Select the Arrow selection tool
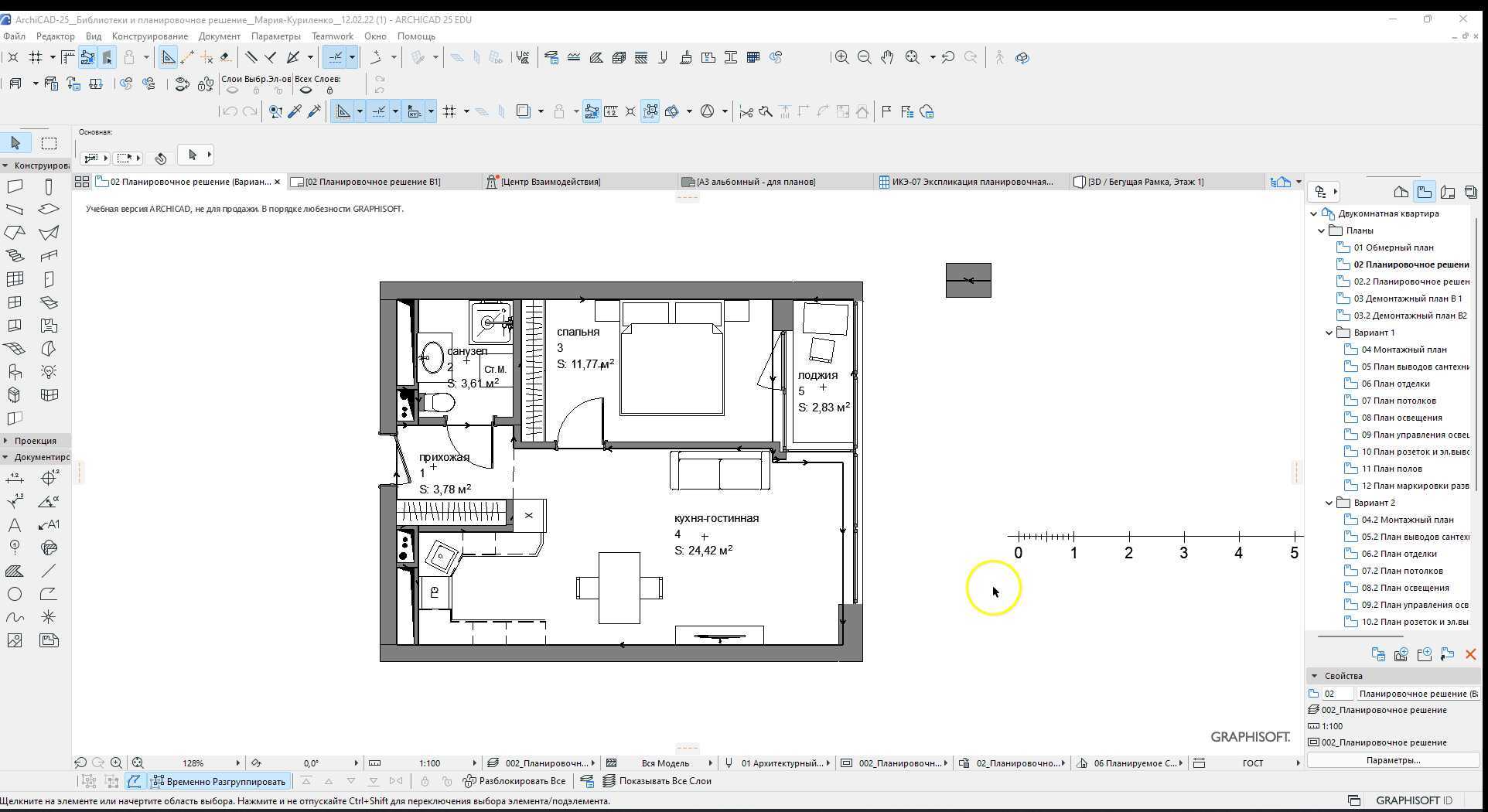This screenshot has width=1488, height=812. tap(15, 143)
